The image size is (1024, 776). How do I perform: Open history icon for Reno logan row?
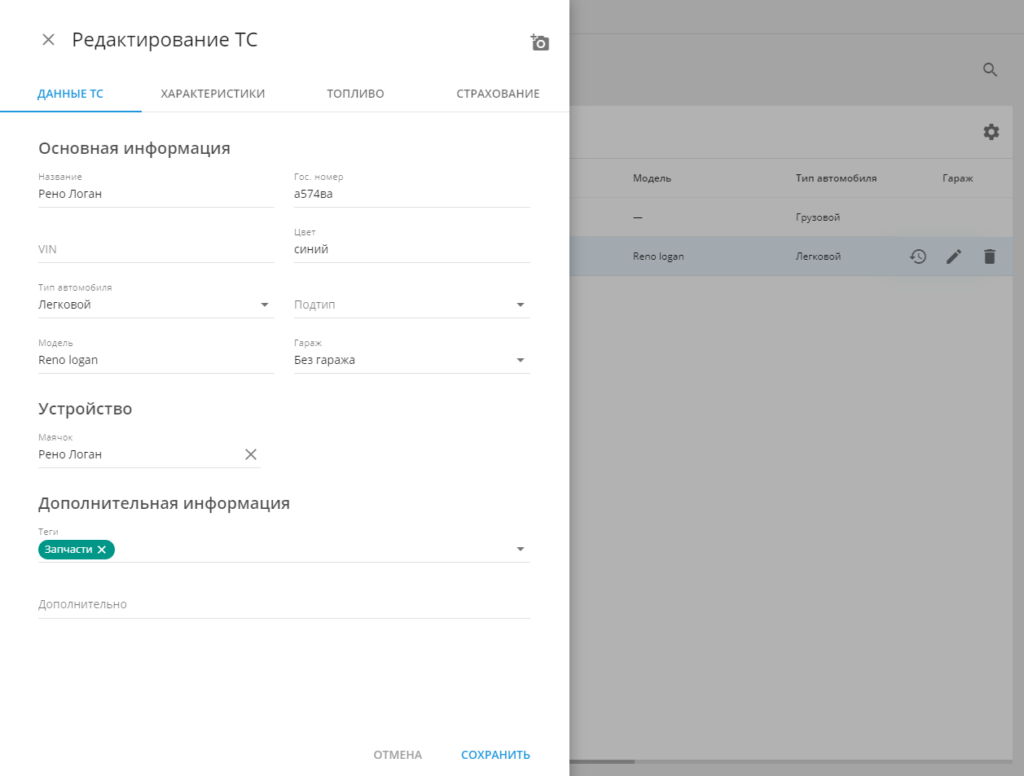tap(917, 257)
